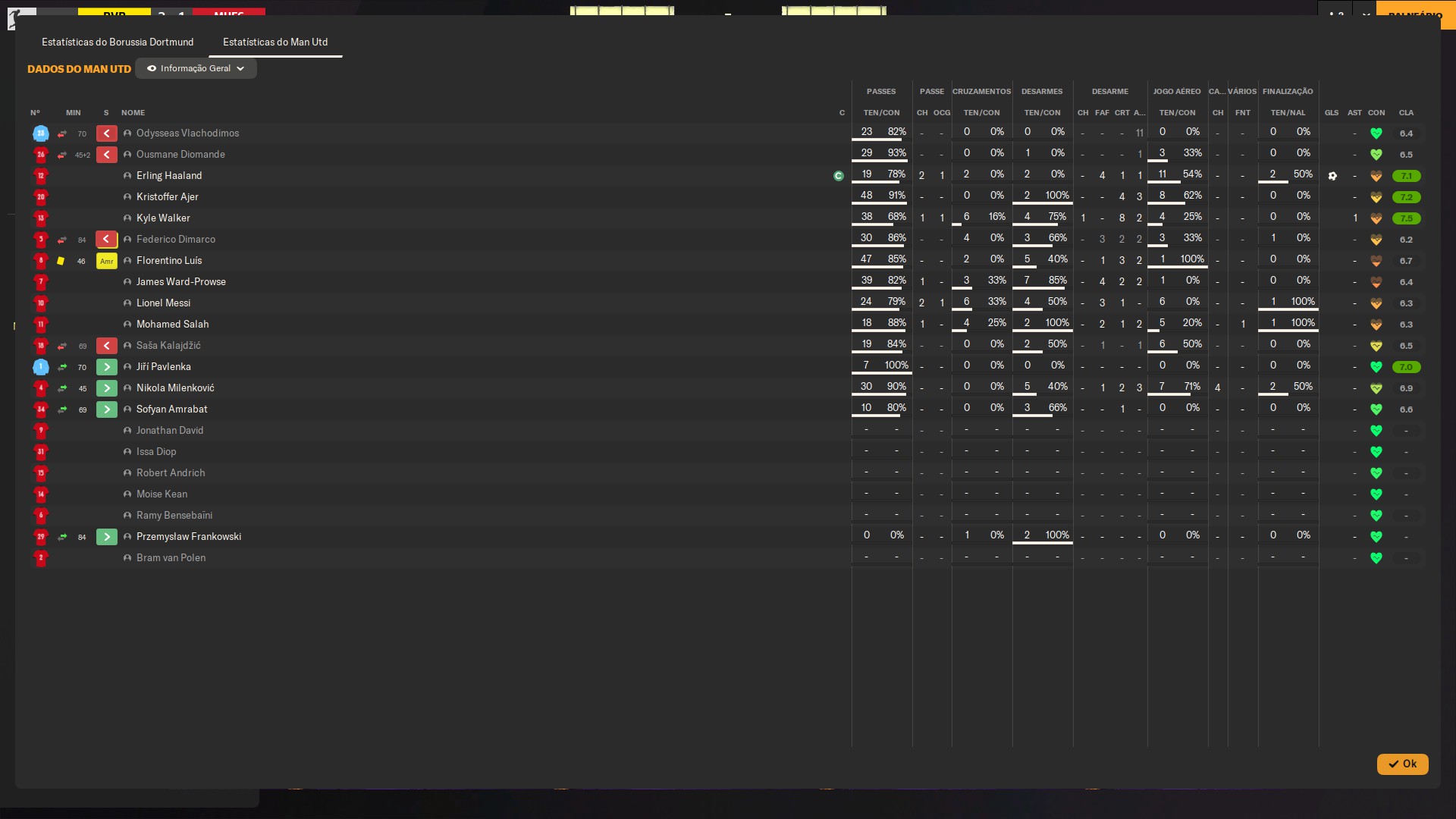Open Lionel Messi player profile

[x=163, y=303]
